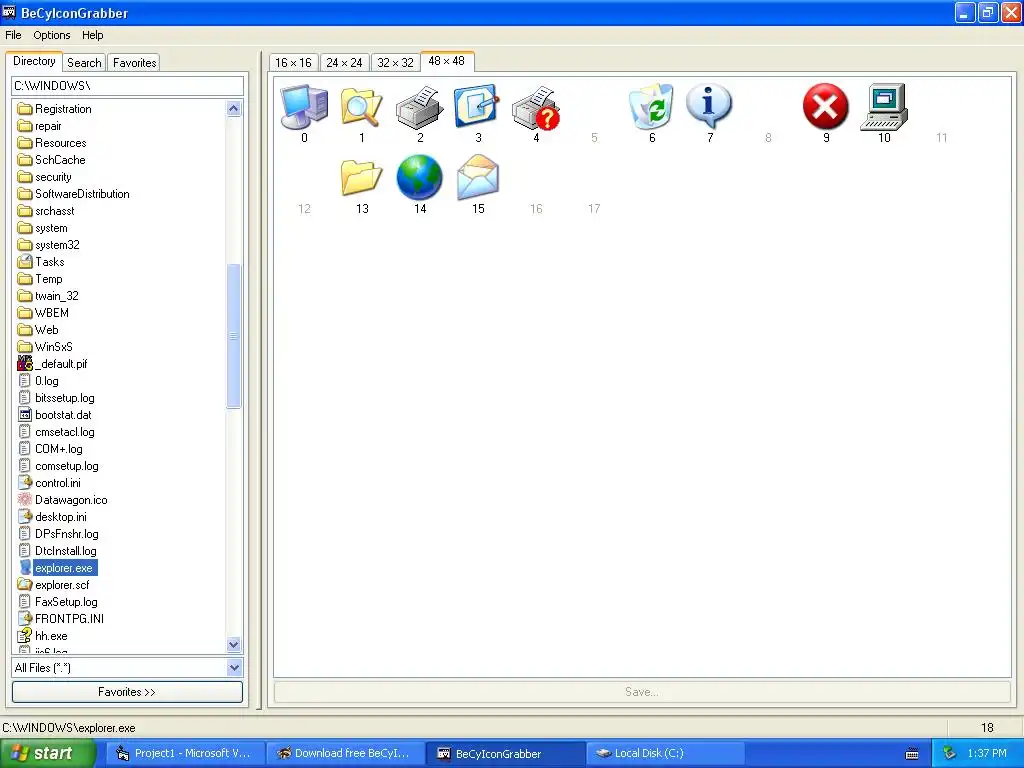Select the open envelope icon numbered 15
Viewport: 1024px width, 768px height.
tap(477, 177)
